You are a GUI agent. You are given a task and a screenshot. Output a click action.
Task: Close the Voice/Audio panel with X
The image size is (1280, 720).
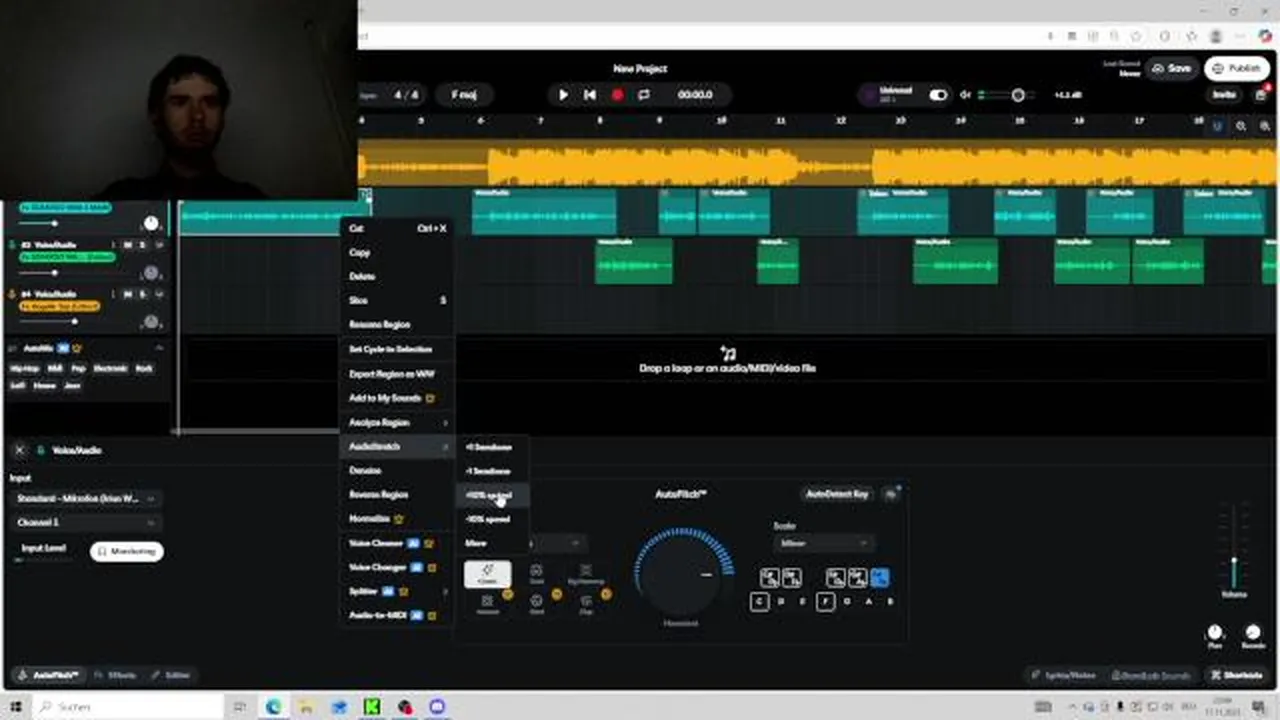pos(19,450)
